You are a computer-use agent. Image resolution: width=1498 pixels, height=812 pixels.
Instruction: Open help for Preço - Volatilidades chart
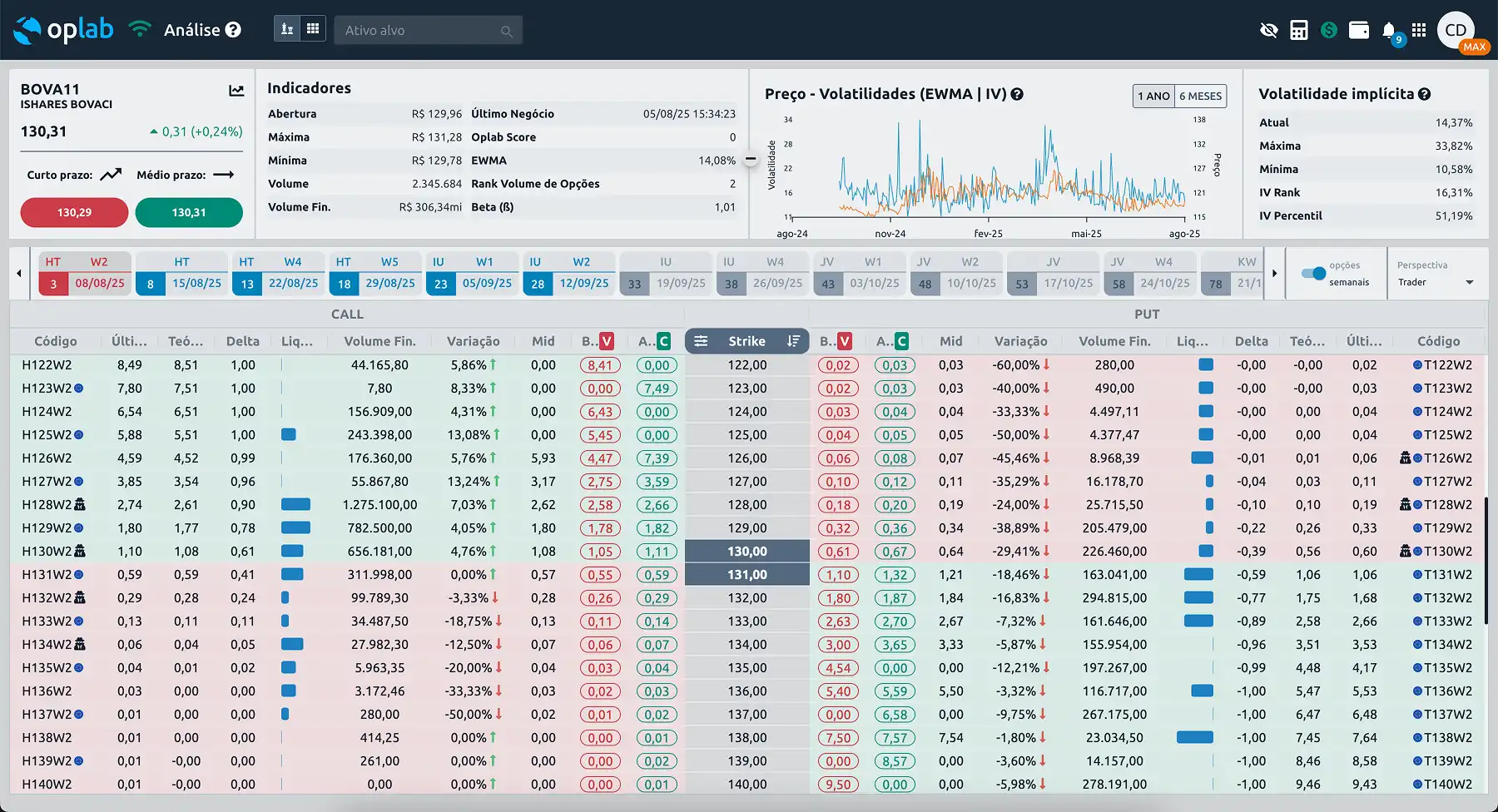[1017, 94]
